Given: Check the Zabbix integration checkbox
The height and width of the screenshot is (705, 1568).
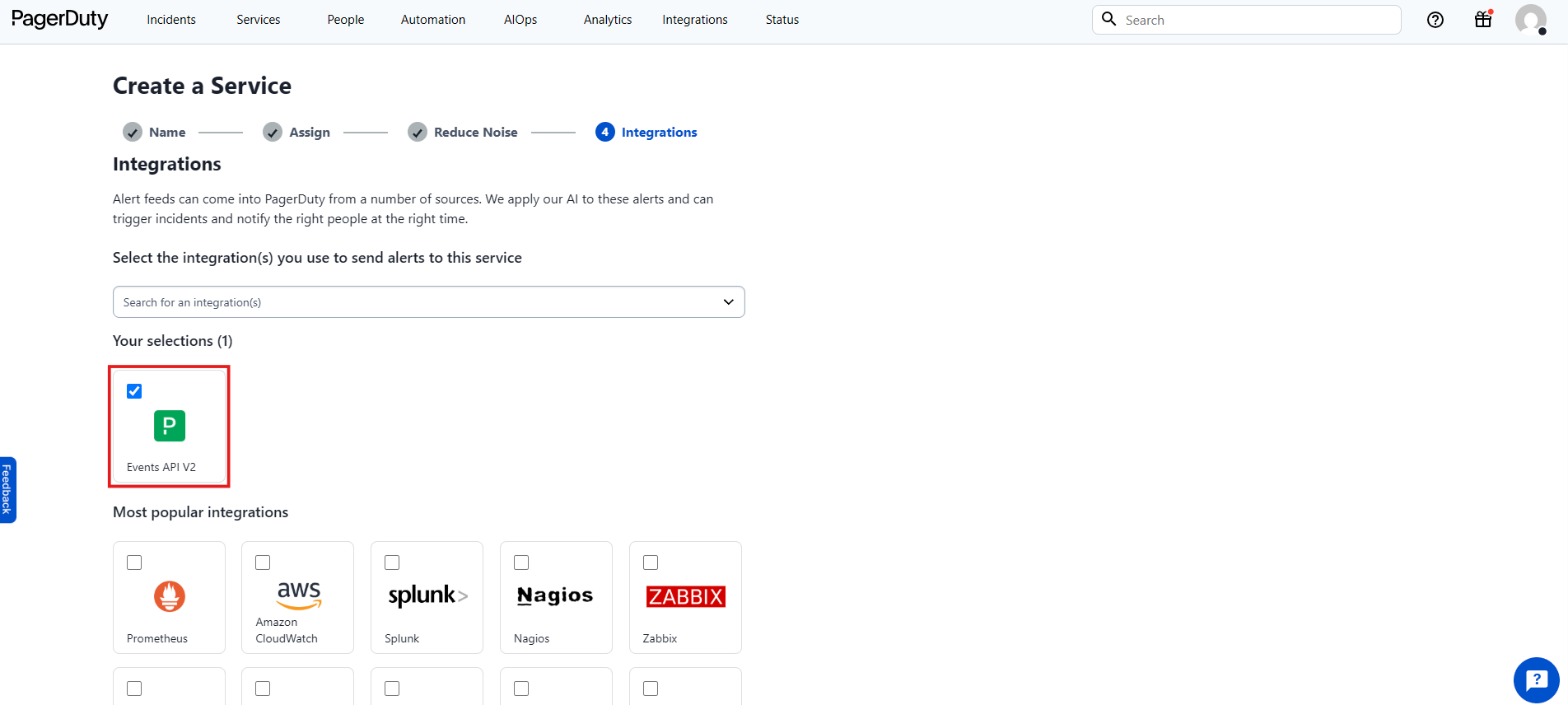Looking at the screenshot, I should (x=651, y=563).
